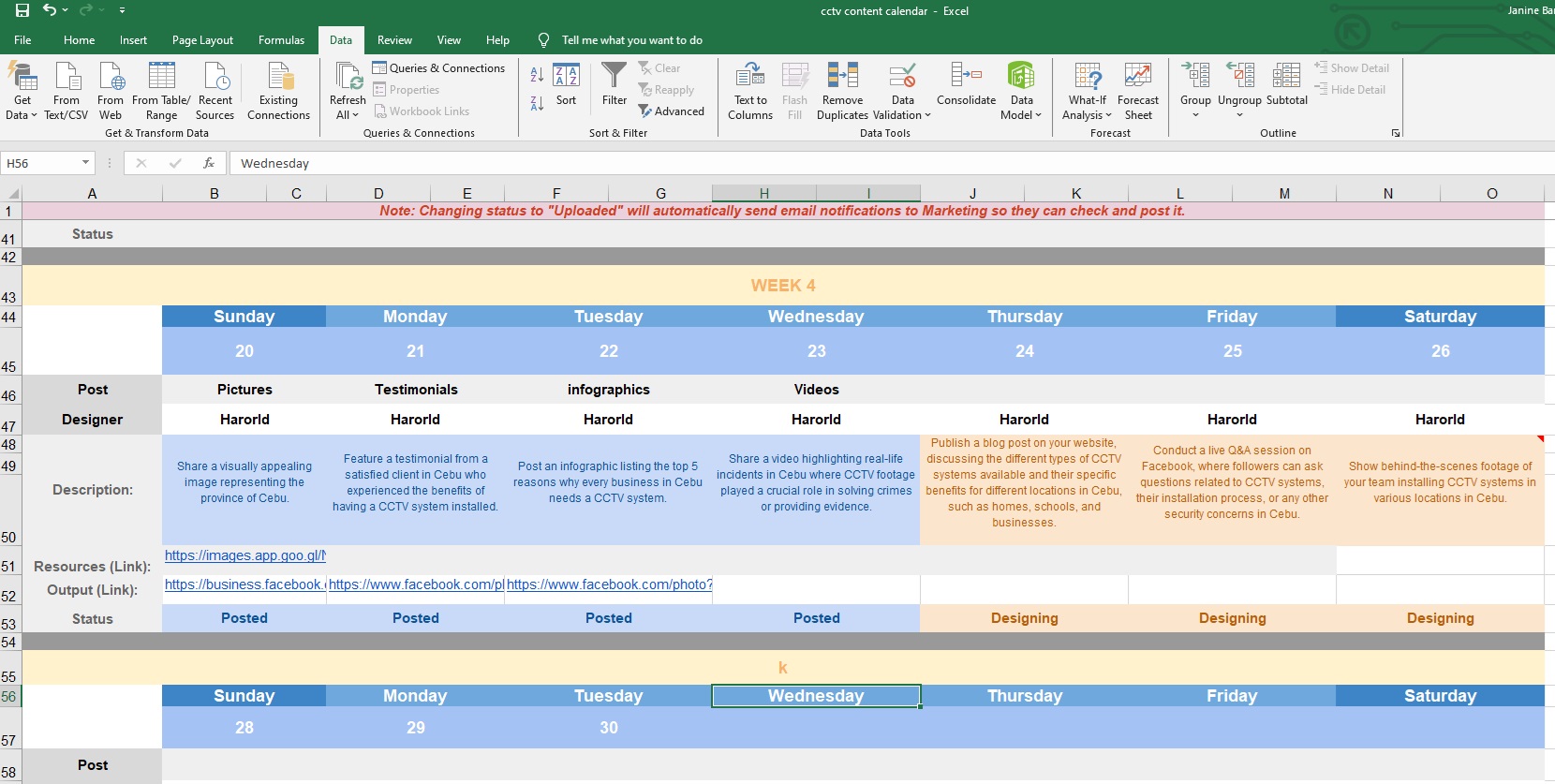Select the WEEK 4 title cell
Viewport: 1555px width, 784px height.
pos(783,286)
